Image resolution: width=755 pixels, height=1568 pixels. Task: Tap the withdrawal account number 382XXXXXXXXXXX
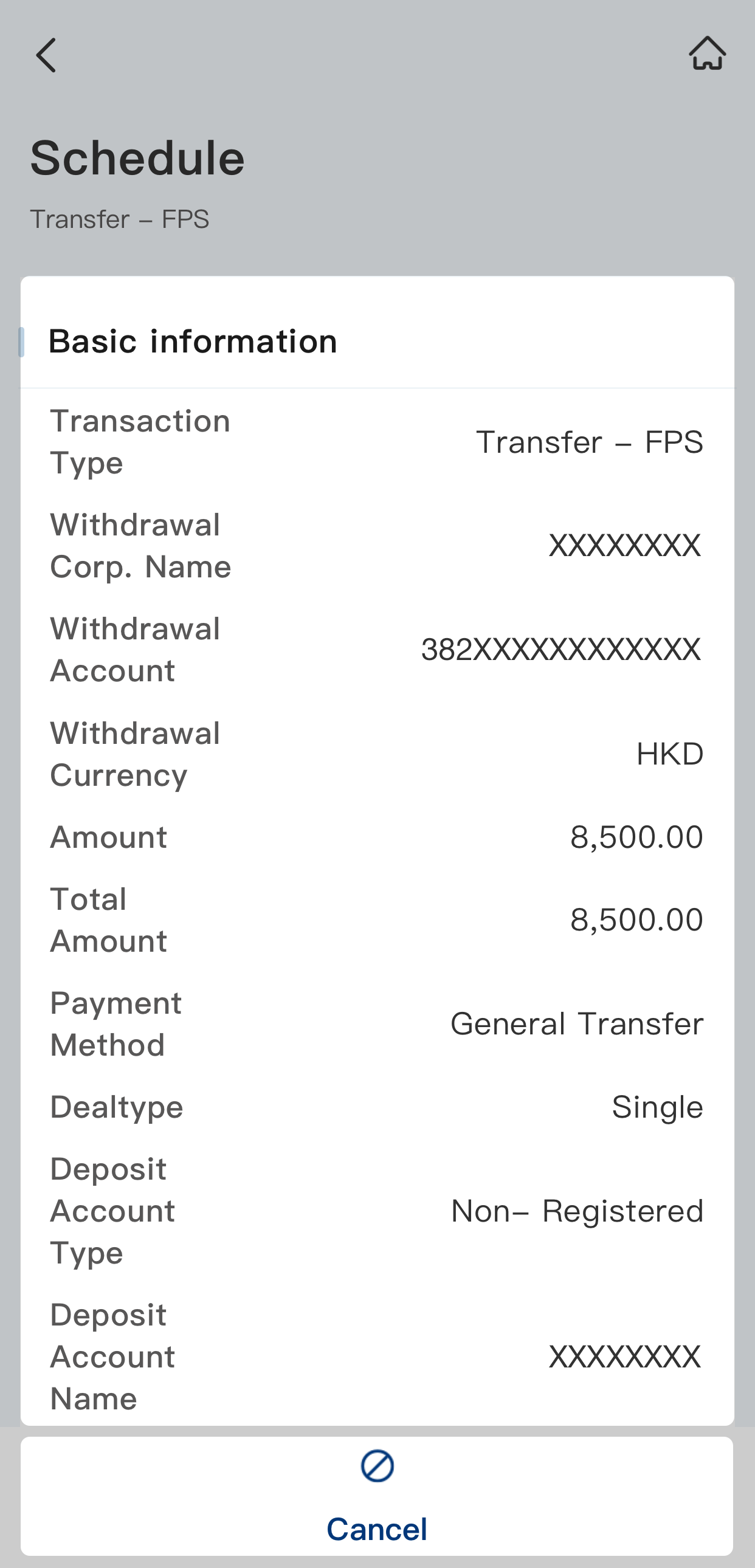(x=560, y=650)
